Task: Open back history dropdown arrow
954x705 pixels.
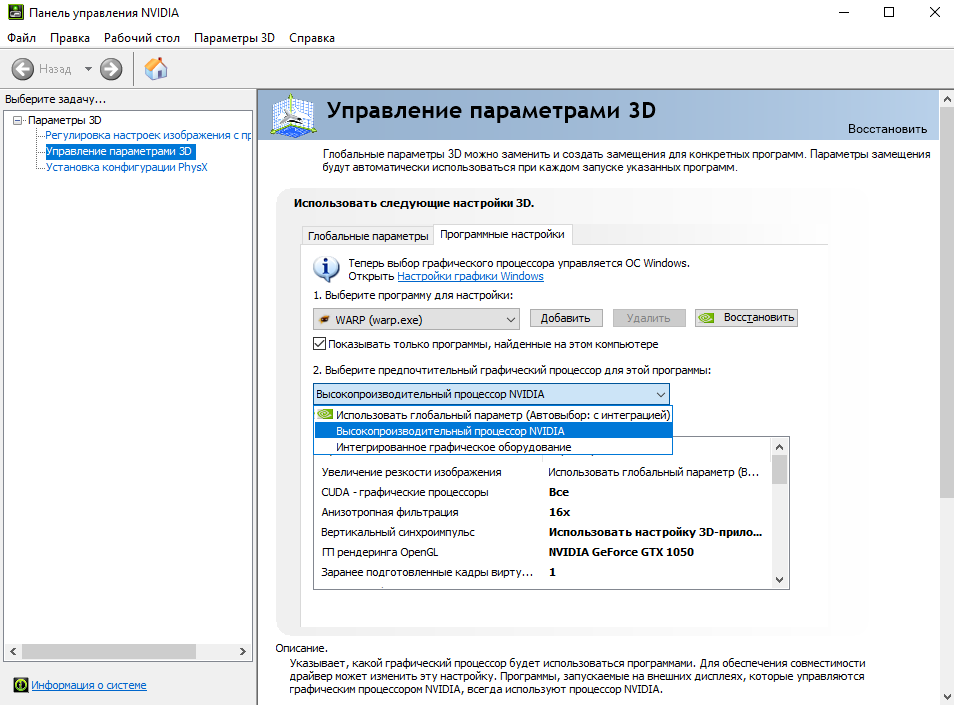Action: coord(88,69)
